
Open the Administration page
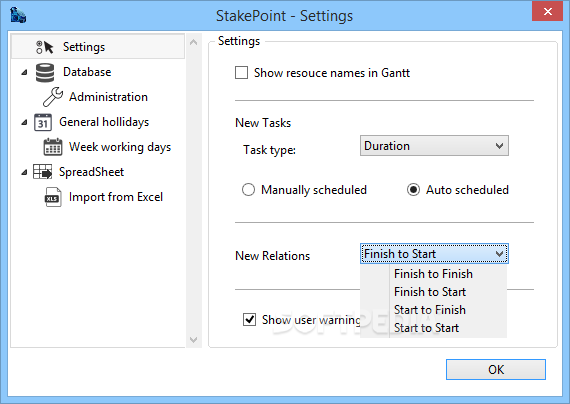coord(108,97)
